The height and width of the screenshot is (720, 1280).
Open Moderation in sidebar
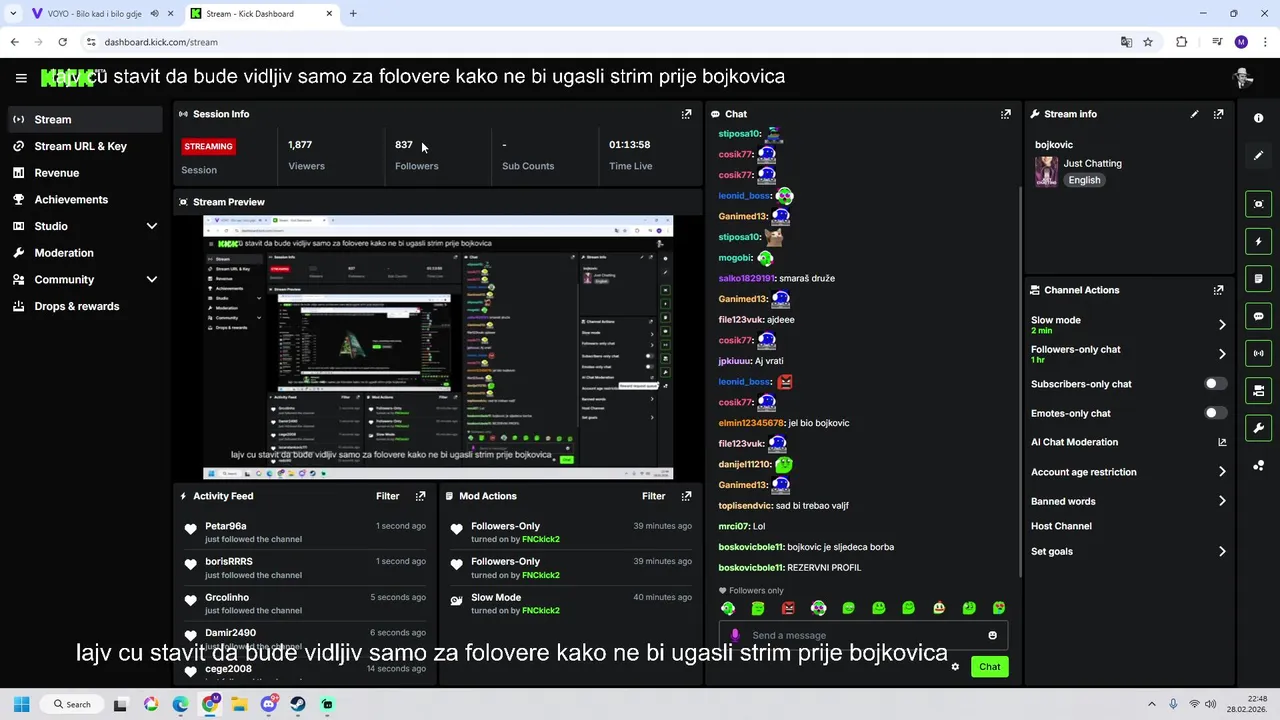coord(85,253)
